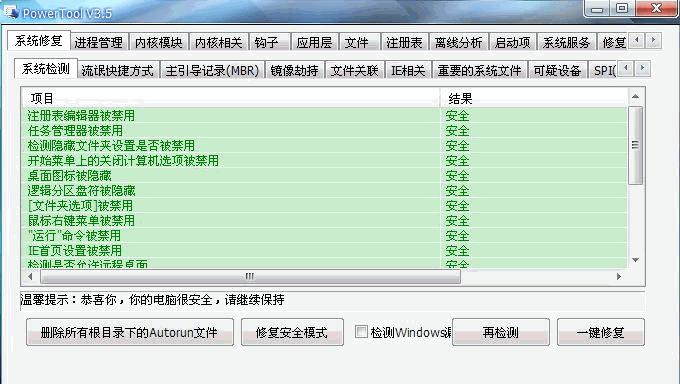This screenshot has width=680, height=384.
Task: Select row [文件夹选项]被禁用
Action: (x=324, y=205)
